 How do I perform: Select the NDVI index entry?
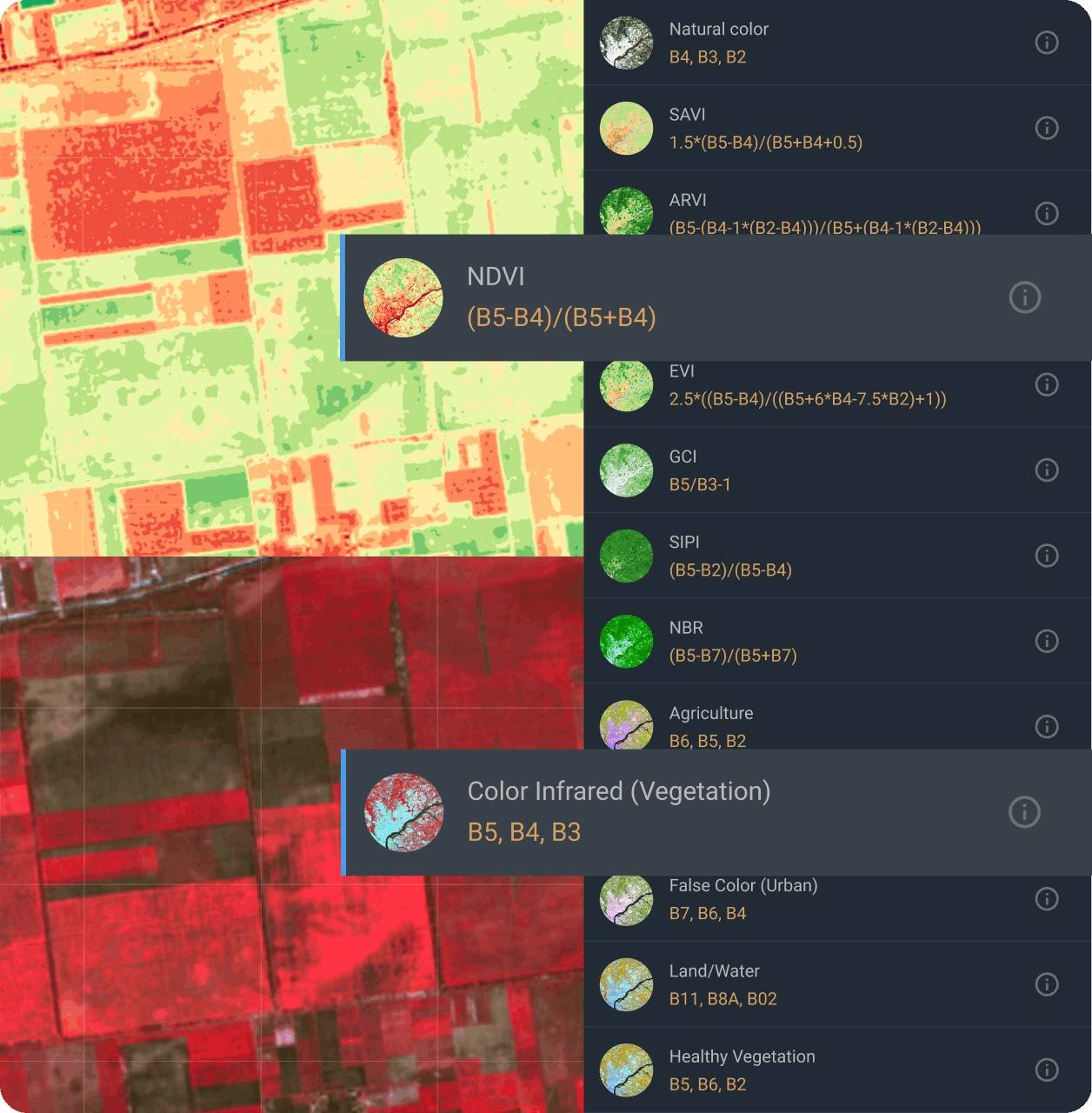coord(561,297)
